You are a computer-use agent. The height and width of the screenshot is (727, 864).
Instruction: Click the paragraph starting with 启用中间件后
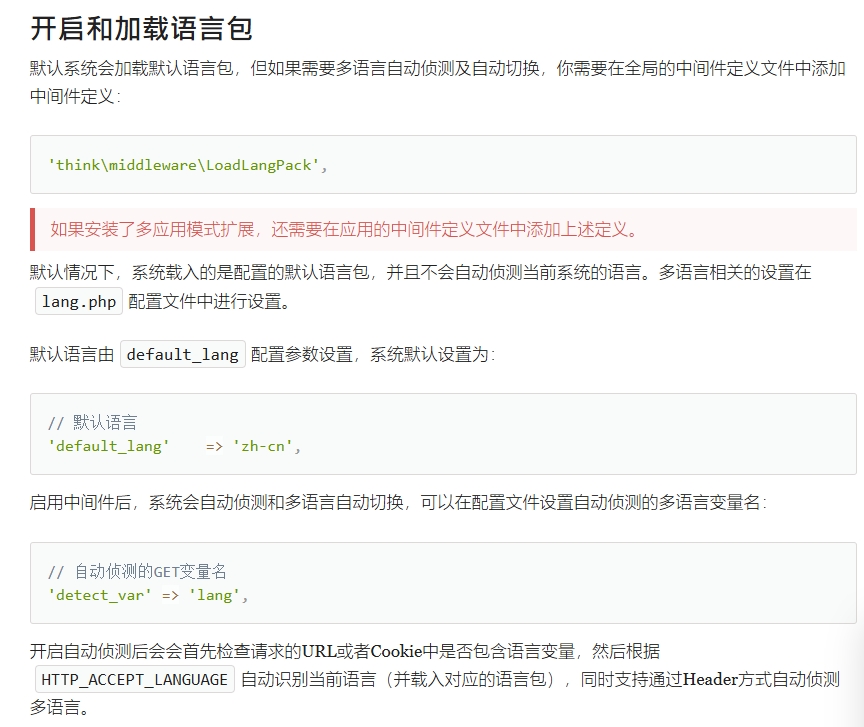click(x=397, y=502)
